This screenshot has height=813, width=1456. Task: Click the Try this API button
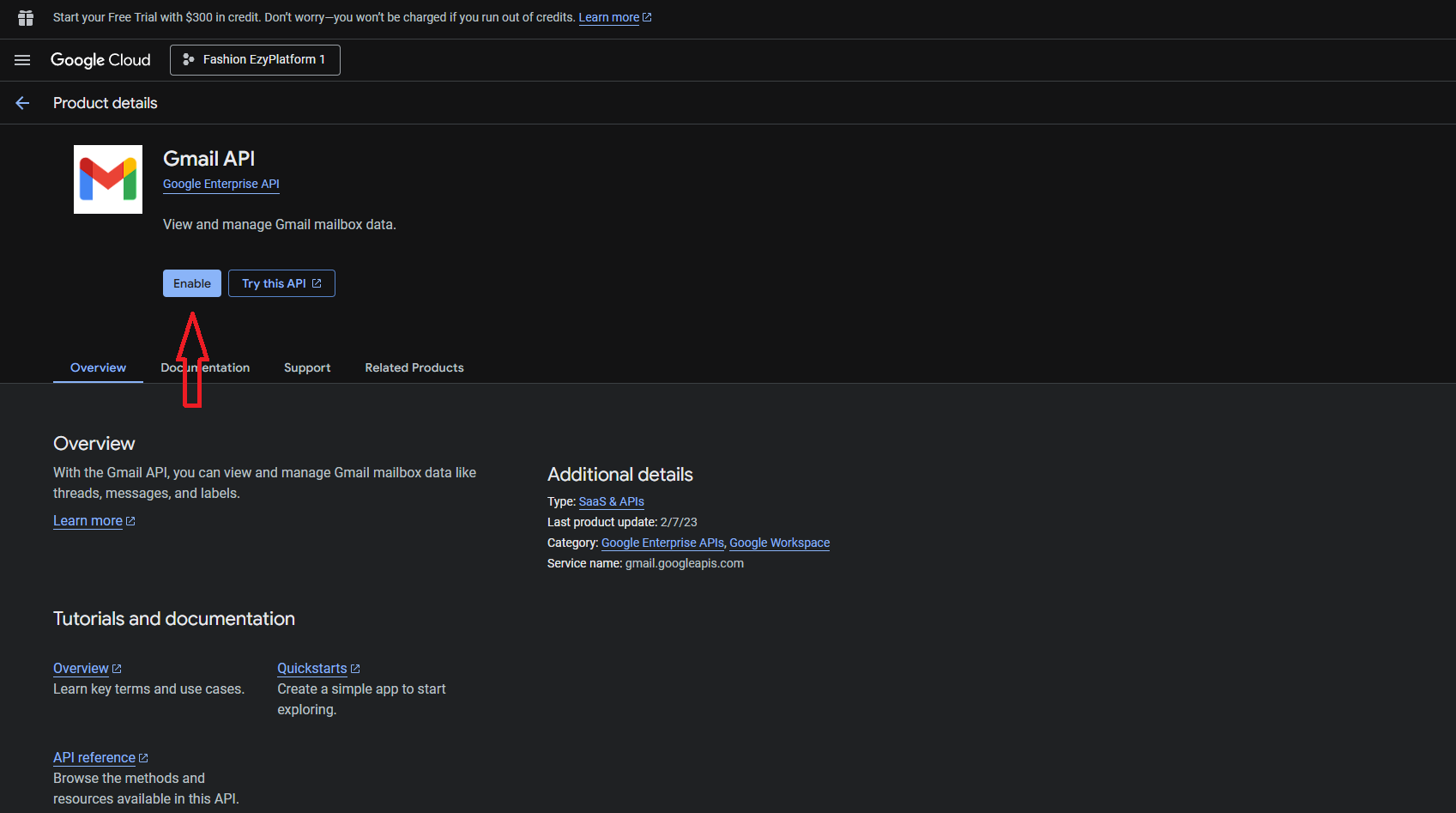(281, 283)
